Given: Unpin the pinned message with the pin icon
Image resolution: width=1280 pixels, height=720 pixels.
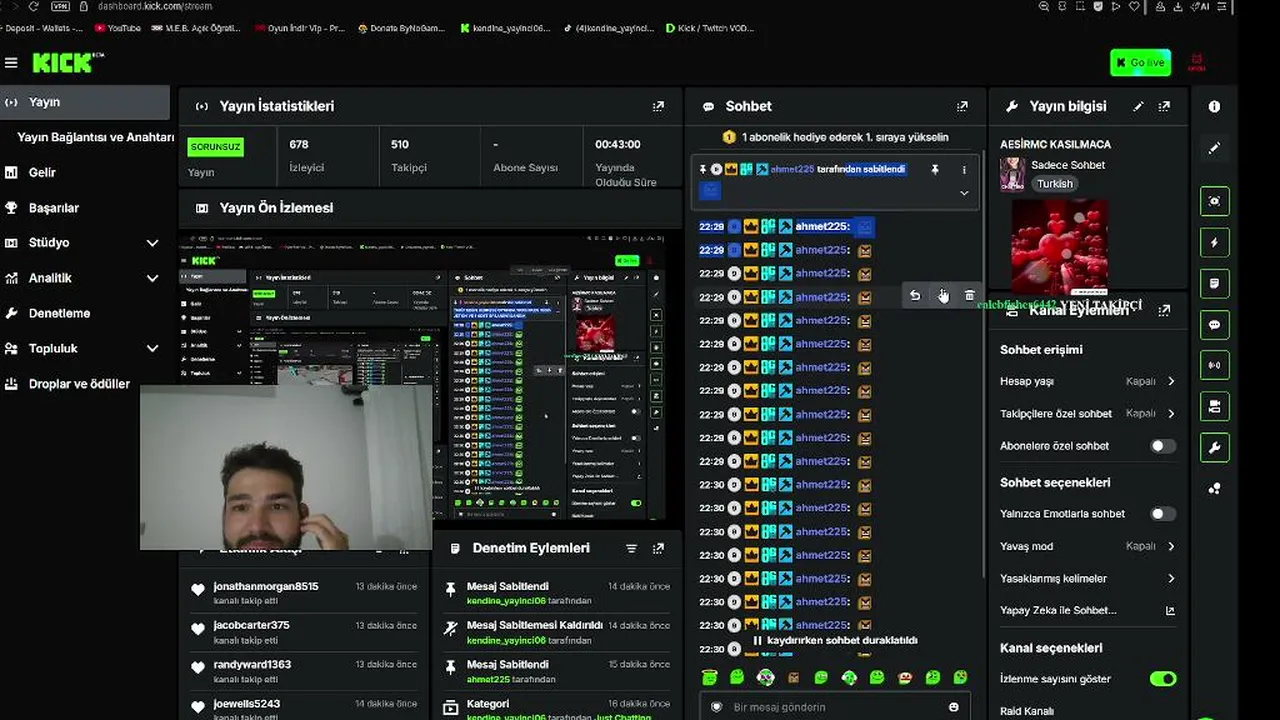Looking at the screenshot, I should 935,170.
